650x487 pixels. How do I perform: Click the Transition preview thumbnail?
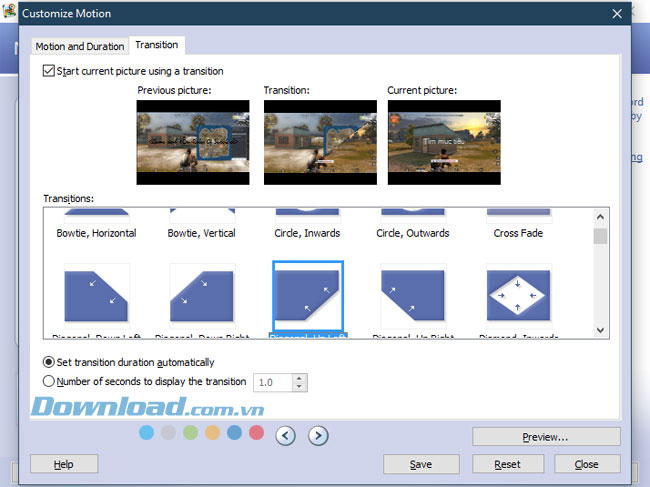point(320,142)
